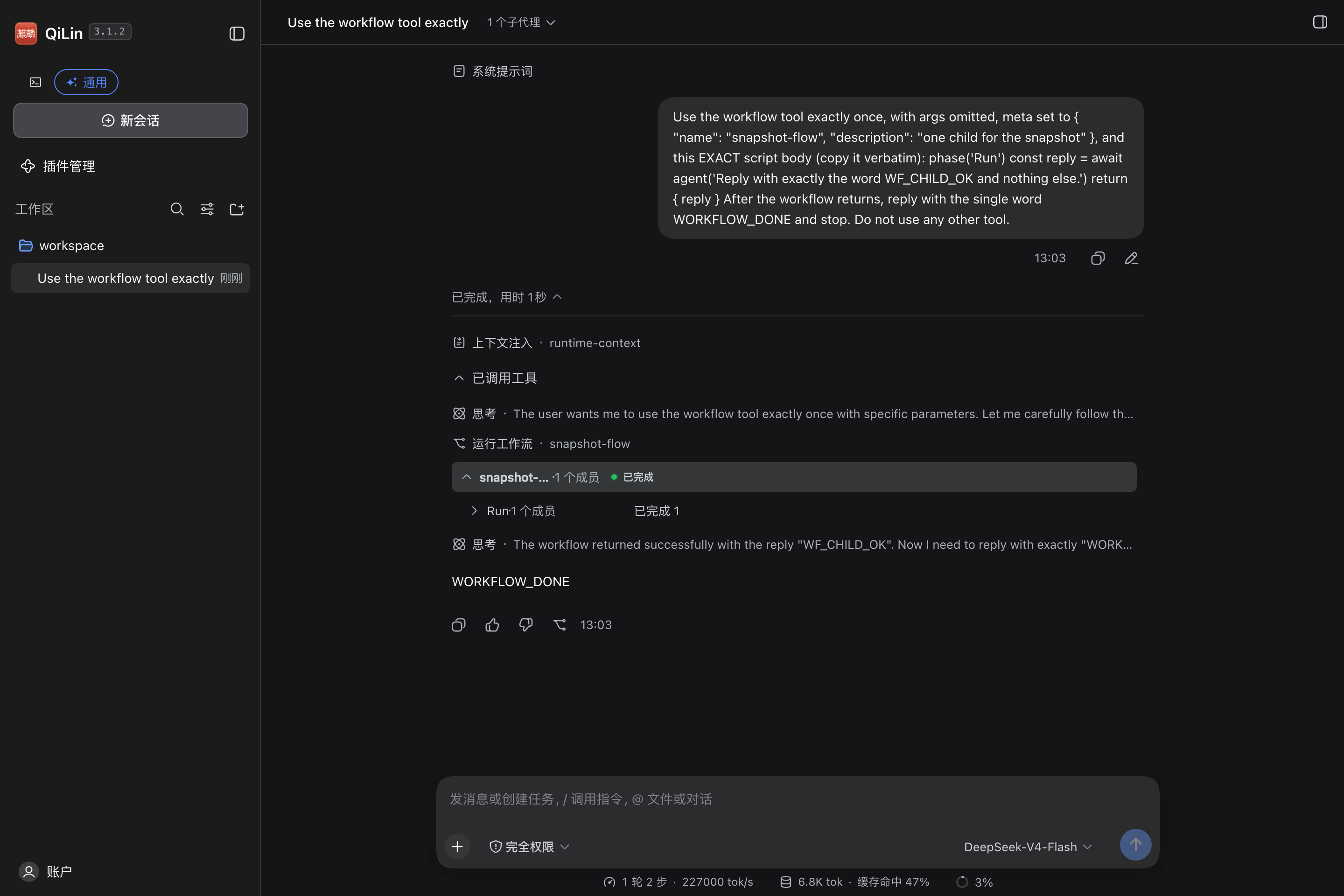Open 系统提示词
Image resolution: width=1344 pixels, height=896 pixels.
click(493, 71)
